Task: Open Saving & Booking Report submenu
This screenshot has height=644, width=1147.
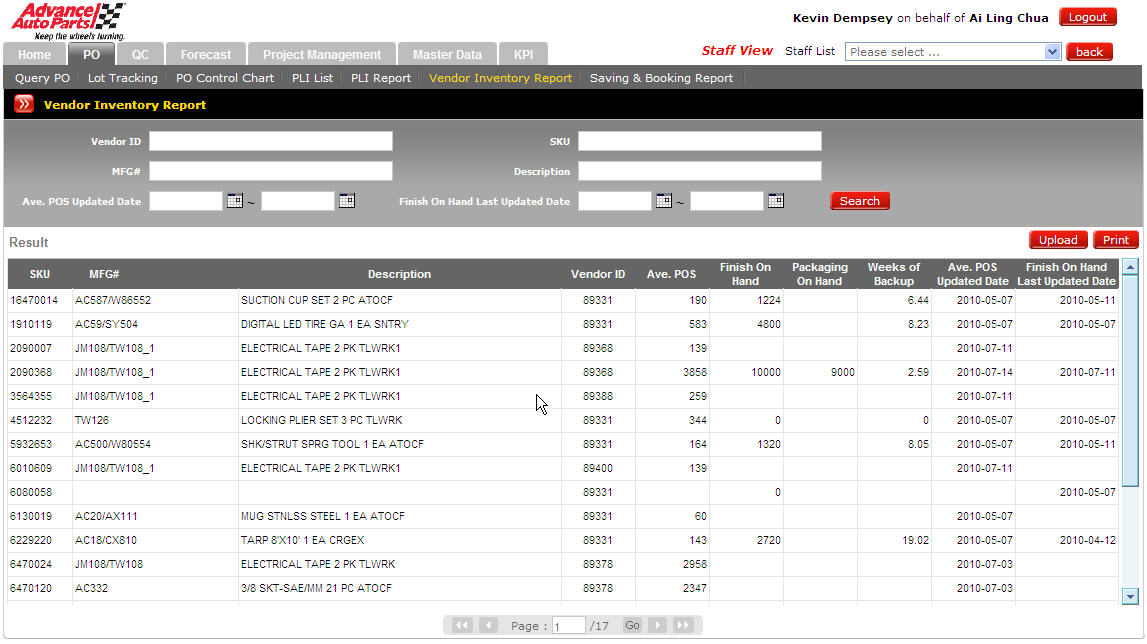Action: click(x=661, y=78)
